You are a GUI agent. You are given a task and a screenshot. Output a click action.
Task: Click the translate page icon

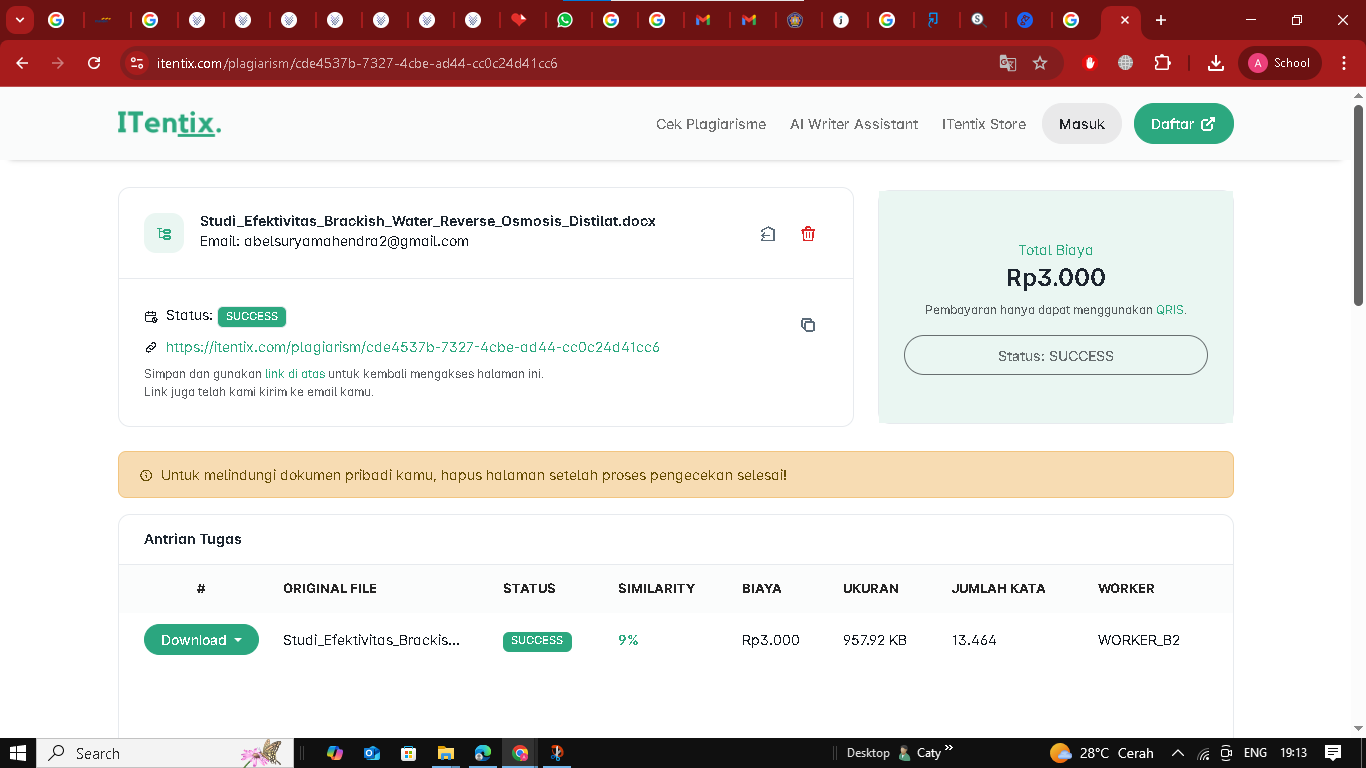coord(1008,63)
